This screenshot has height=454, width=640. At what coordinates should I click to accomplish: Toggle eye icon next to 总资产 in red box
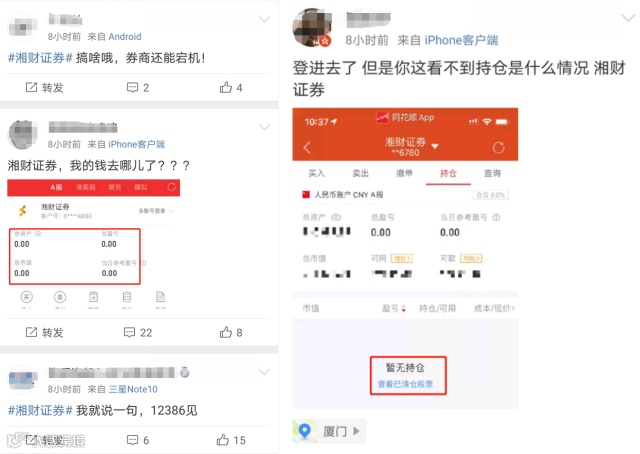tap(38, 234)
